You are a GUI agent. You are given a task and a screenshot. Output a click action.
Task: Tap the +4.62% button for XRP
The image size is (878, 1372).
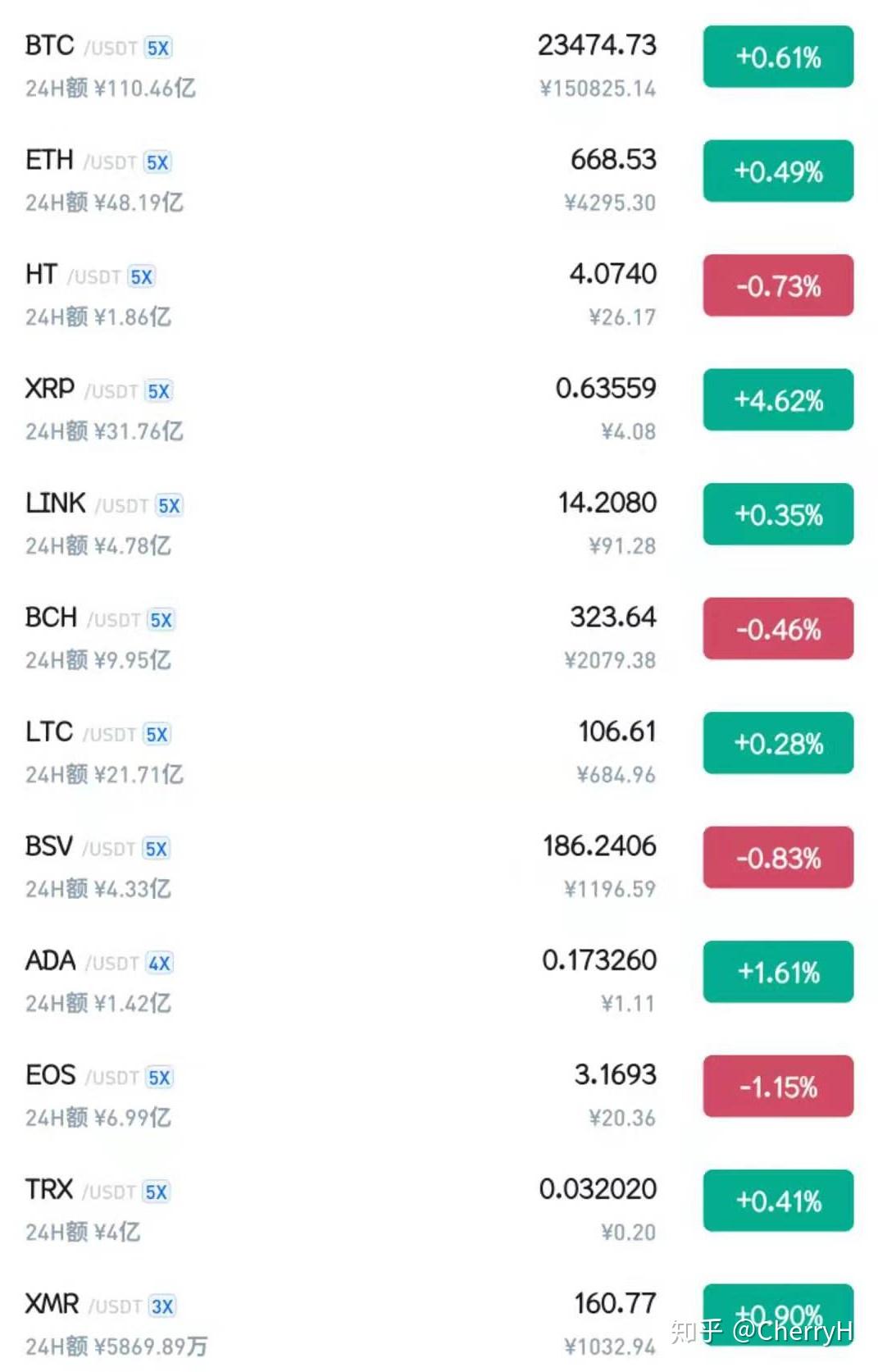click(778, 399)
